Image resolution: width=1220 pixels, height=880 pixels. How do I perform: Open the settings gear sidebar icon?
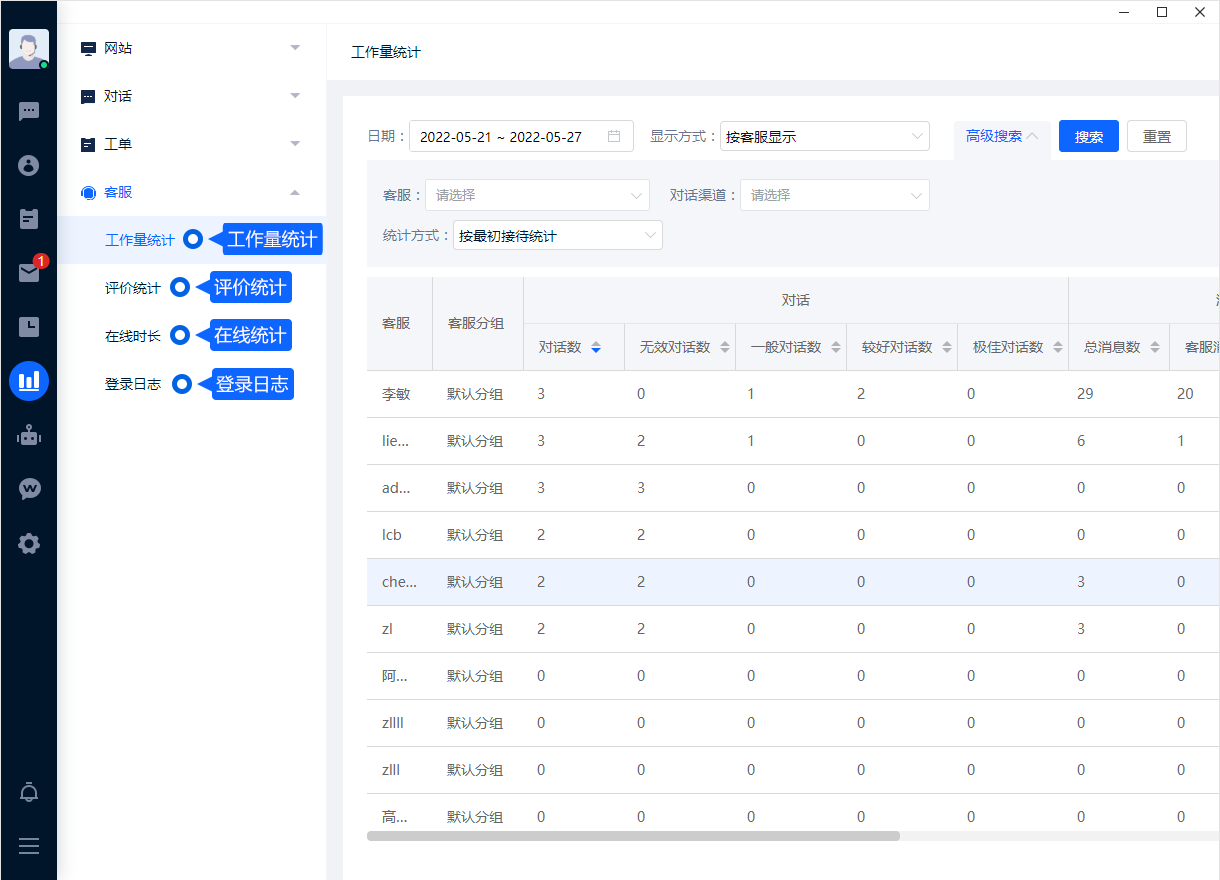point(29,544)
